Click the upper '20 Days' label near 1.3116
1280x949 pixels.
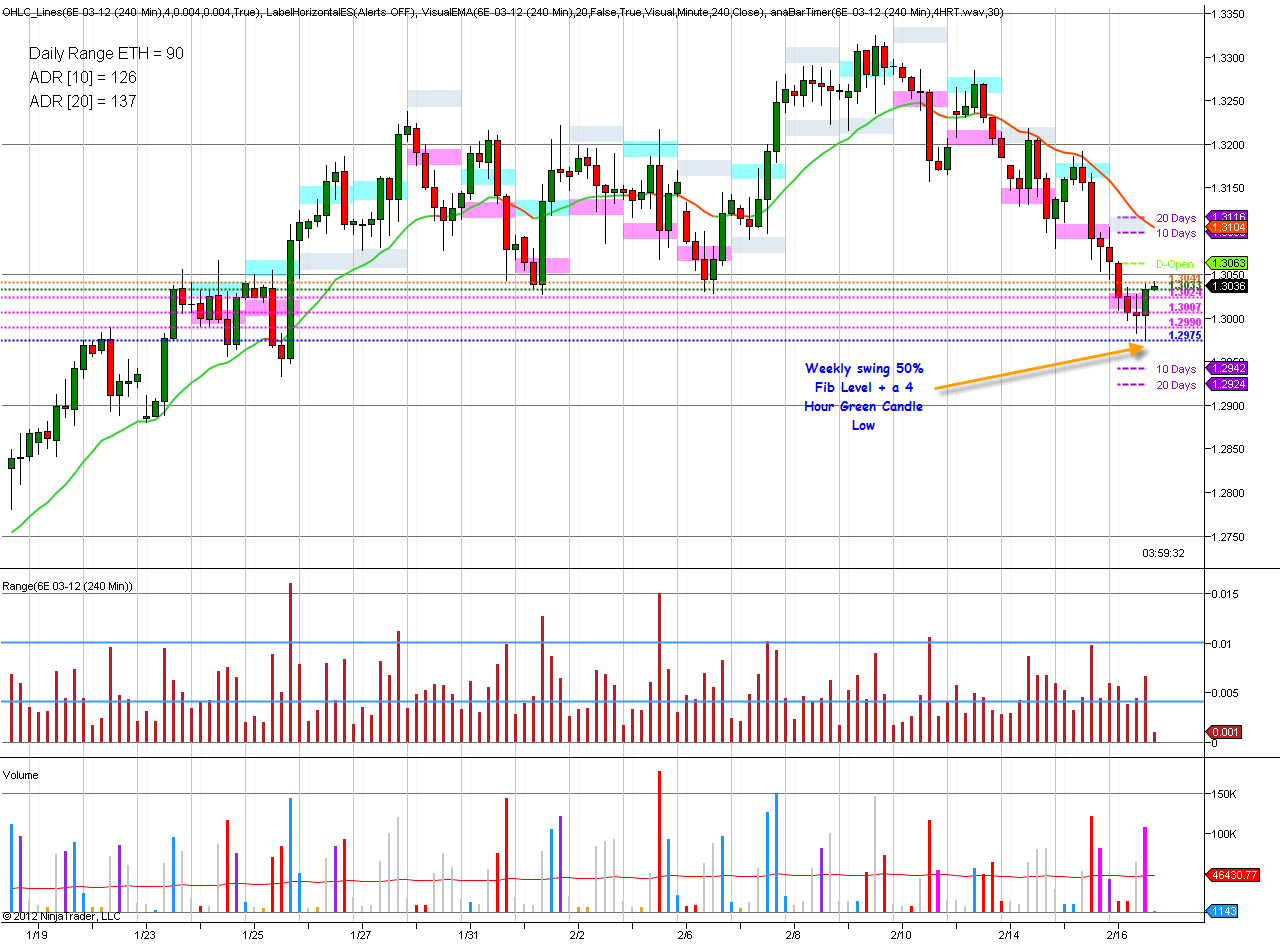1176,218
